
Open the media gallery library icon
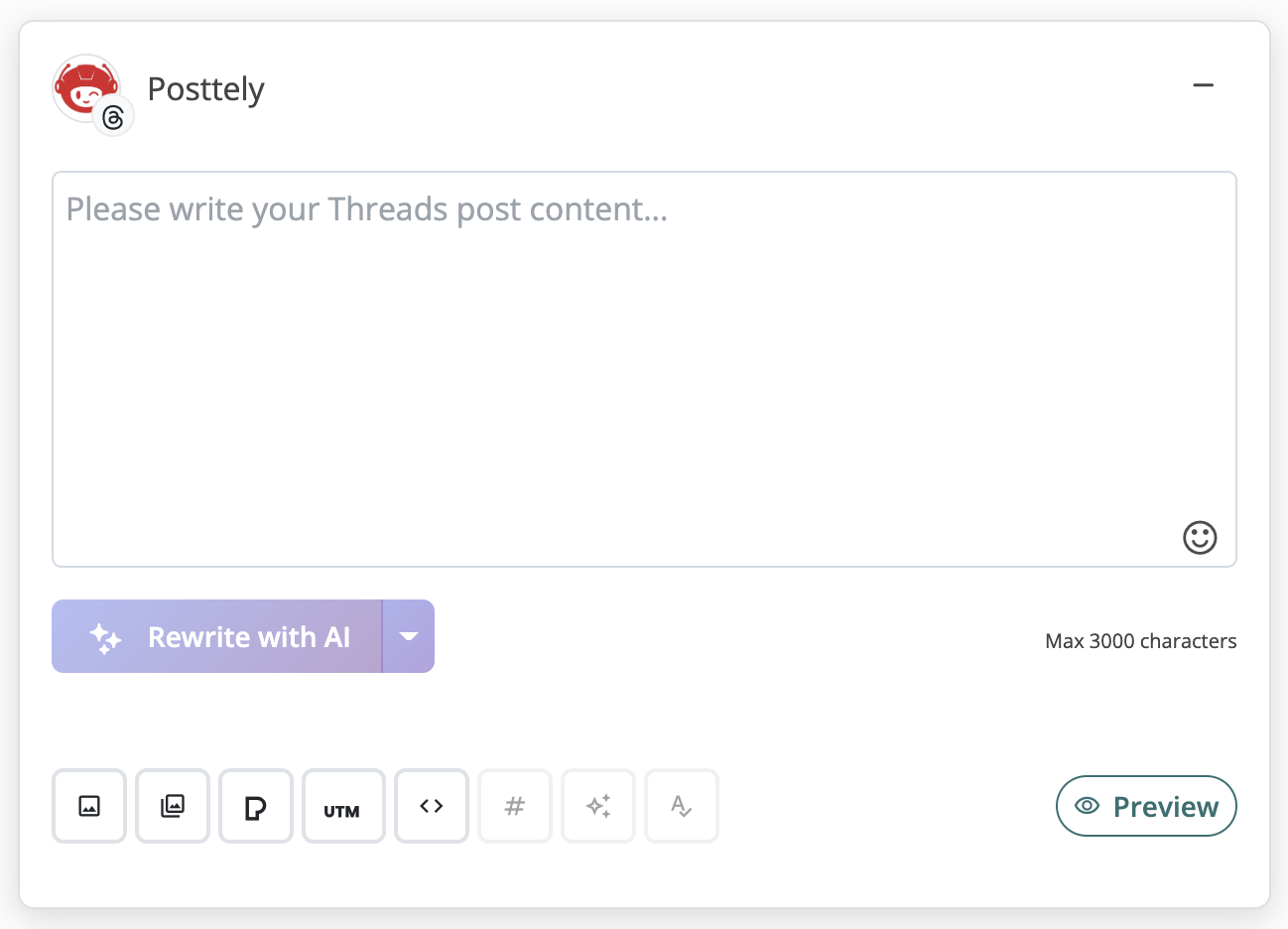click(x=173, y=806)
